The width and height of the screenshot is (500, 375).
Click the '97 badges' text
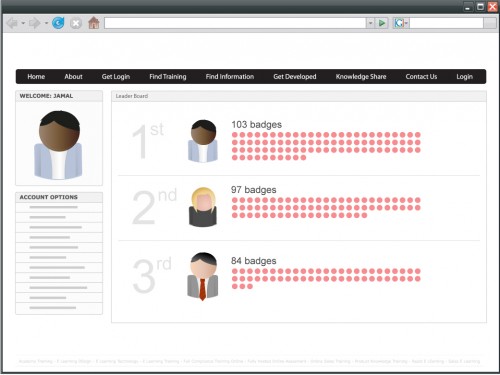coord(253,190)
